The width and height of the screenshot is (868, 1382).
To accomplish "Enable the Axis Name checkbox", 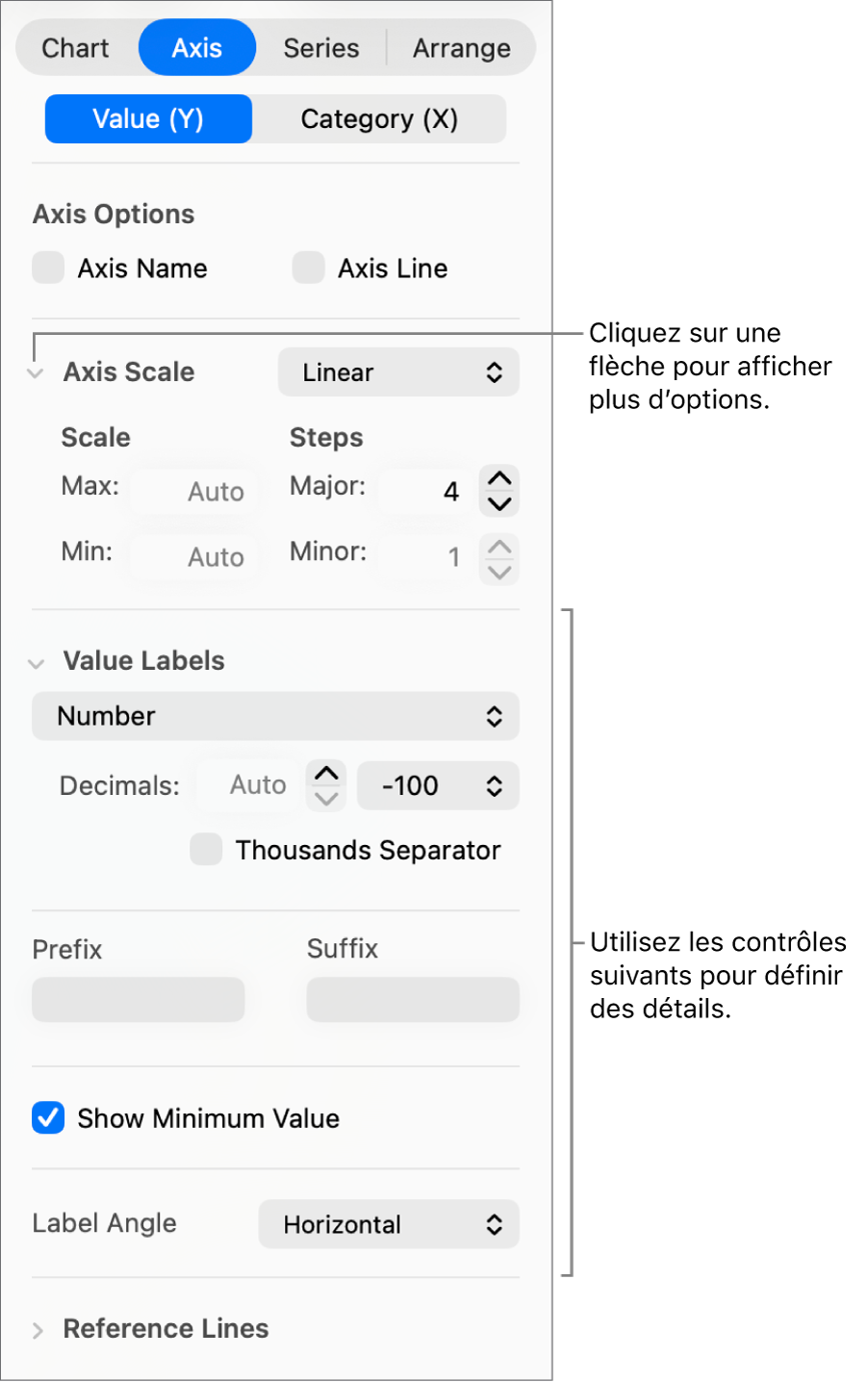I will pos(48,268).
